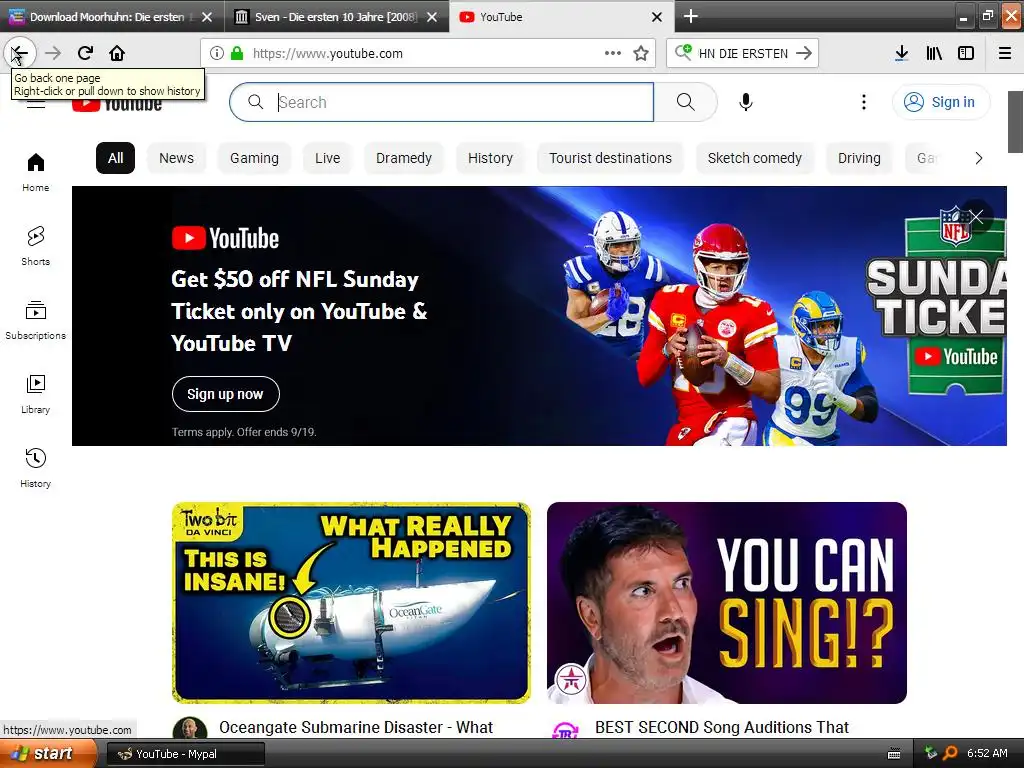1024x768 pixels.
Task: Open the browser library icon
Action: point(934,53)
